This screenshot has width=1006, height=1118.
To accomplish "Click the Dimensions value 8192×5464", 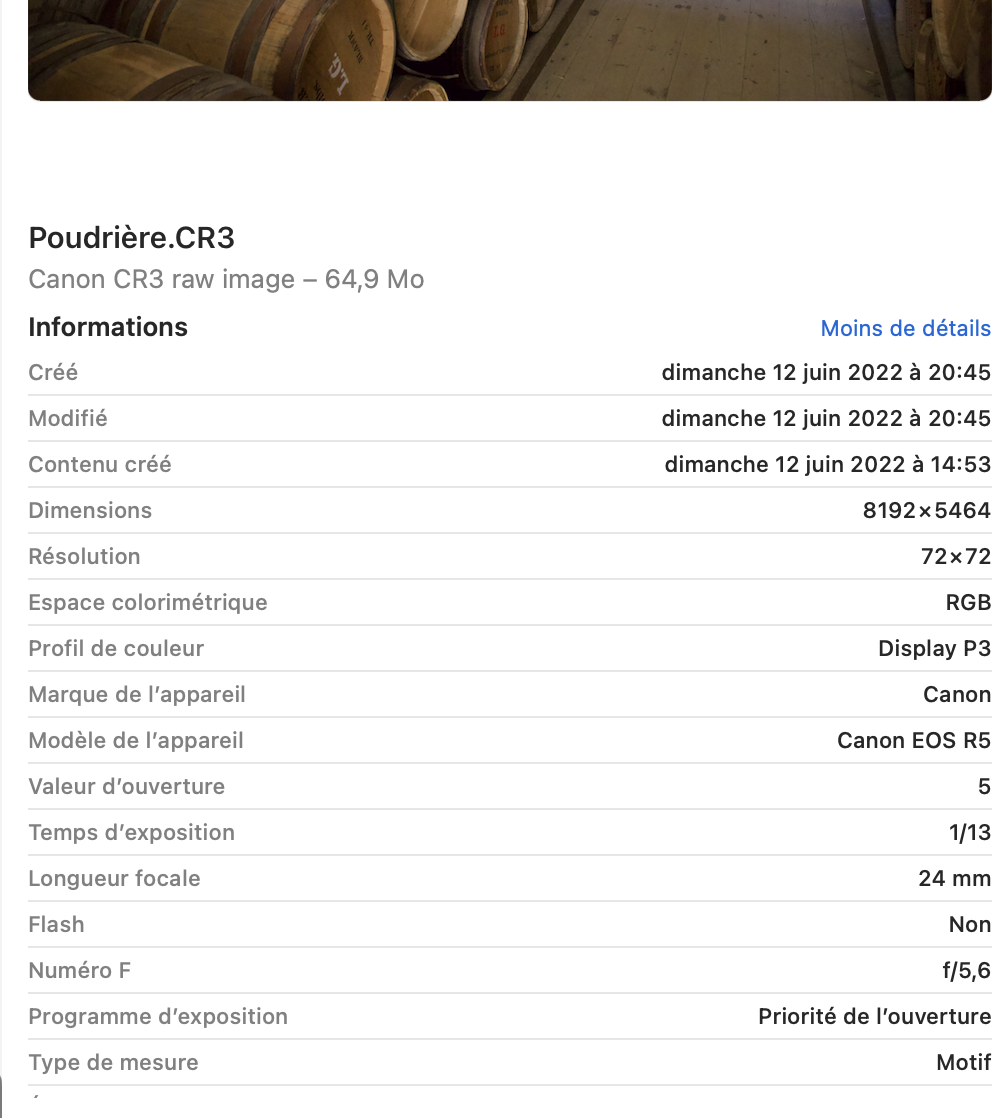I will click(x=926, y=511).
